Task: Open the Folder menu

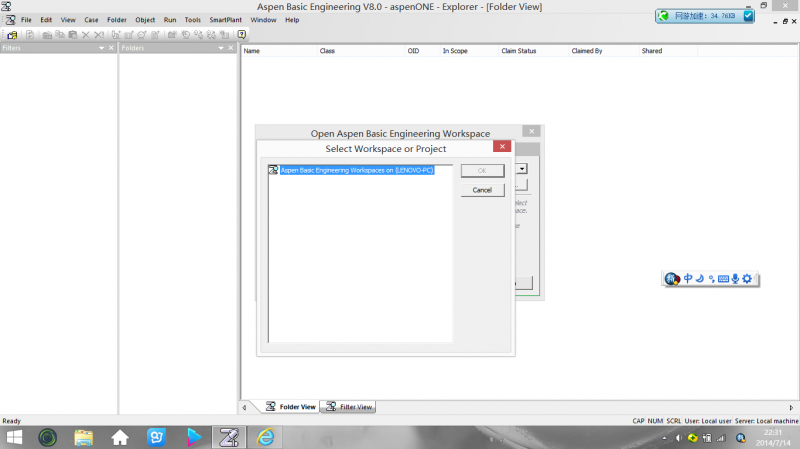Action: (117, 20)
